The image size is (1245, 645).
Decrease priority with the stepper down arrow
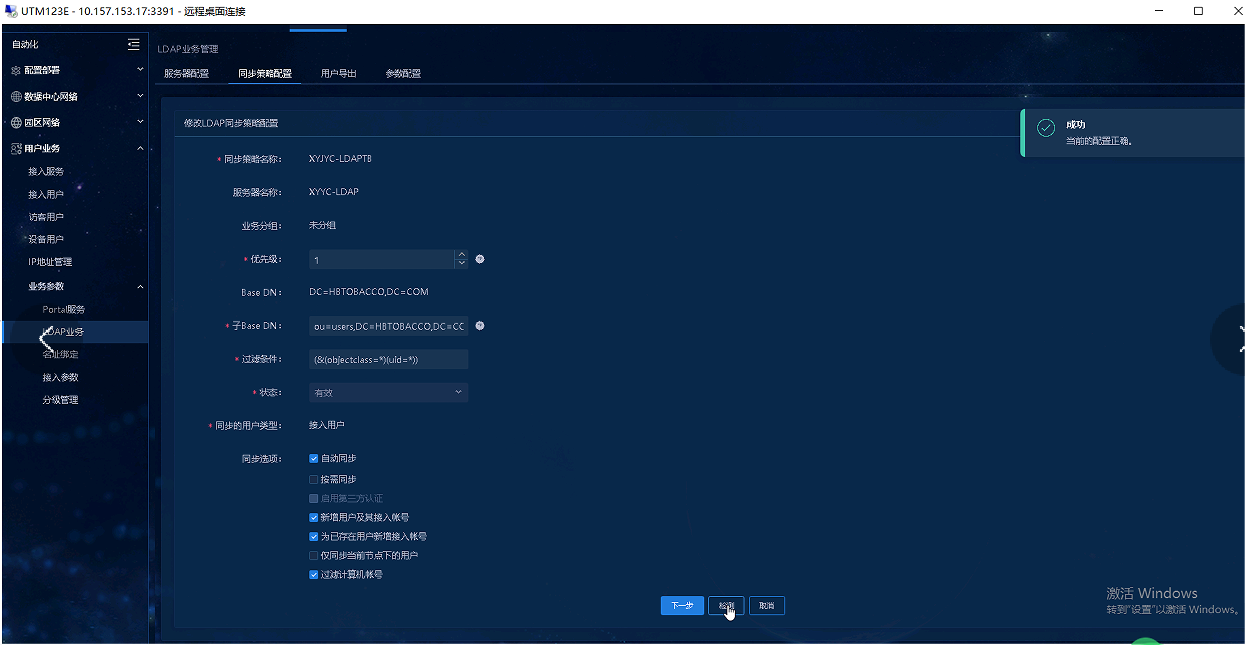tap(461, 264)
